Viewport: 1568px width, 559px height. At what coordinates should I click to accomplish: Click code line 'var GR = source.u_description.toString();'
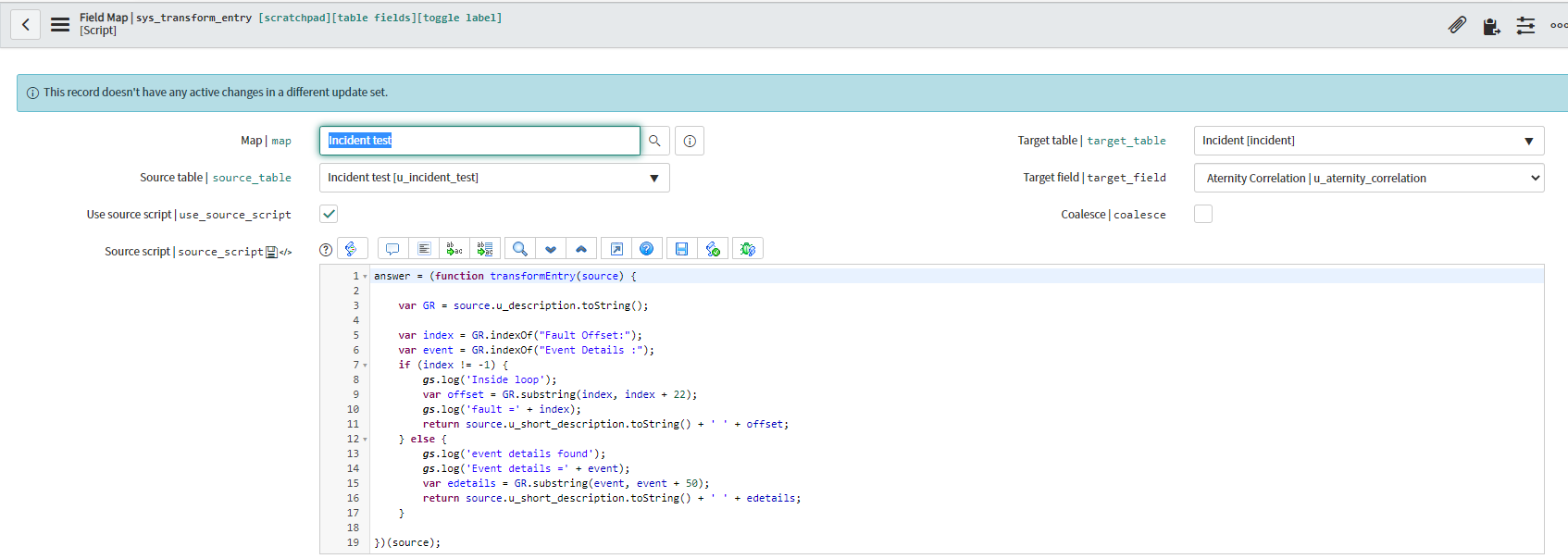coord(523,305)
